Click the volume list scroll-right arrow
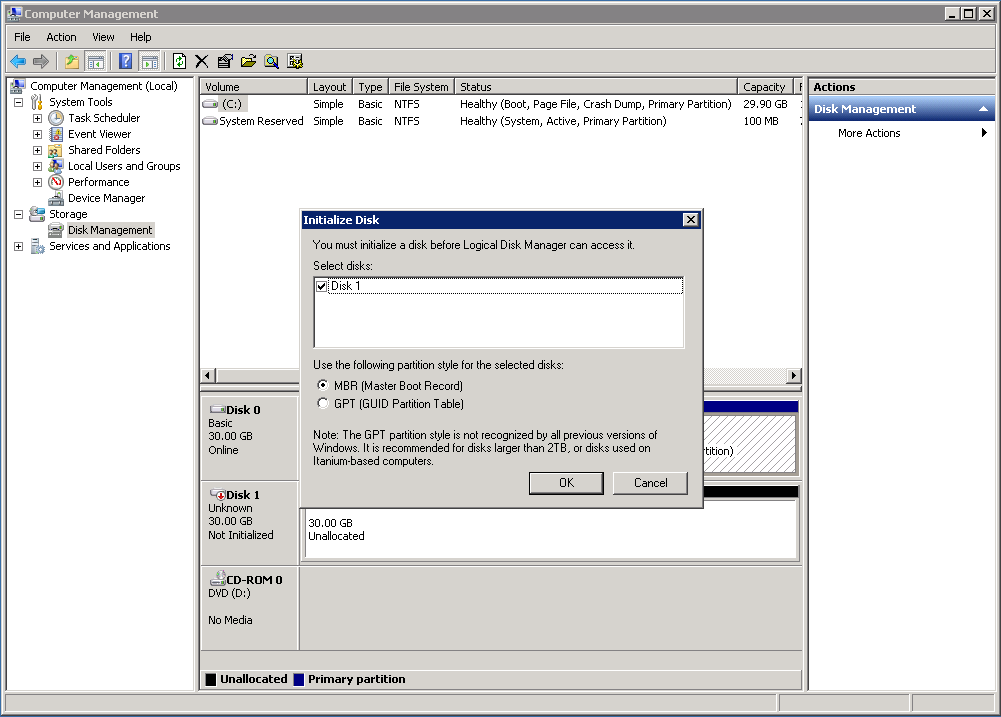Screen dimensions: 1001x717 (794, 375)
